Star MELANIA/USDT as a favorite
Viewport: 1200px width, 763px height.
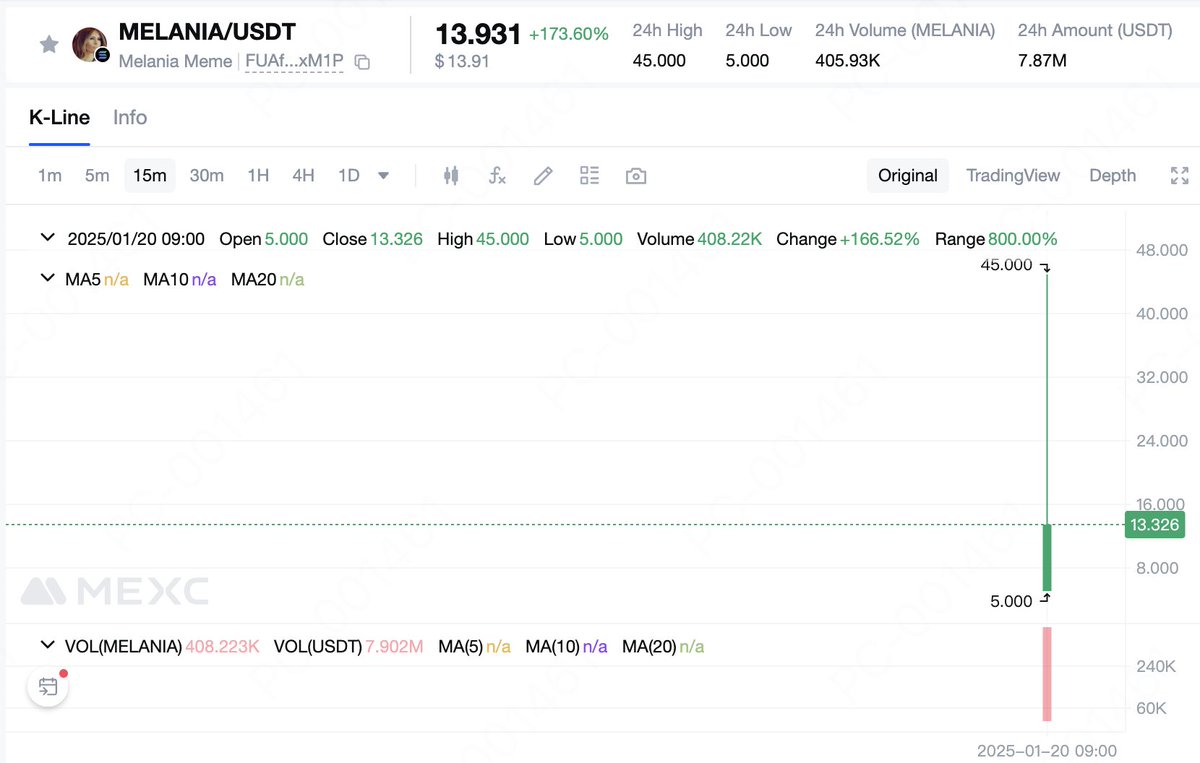pos(47,45)
